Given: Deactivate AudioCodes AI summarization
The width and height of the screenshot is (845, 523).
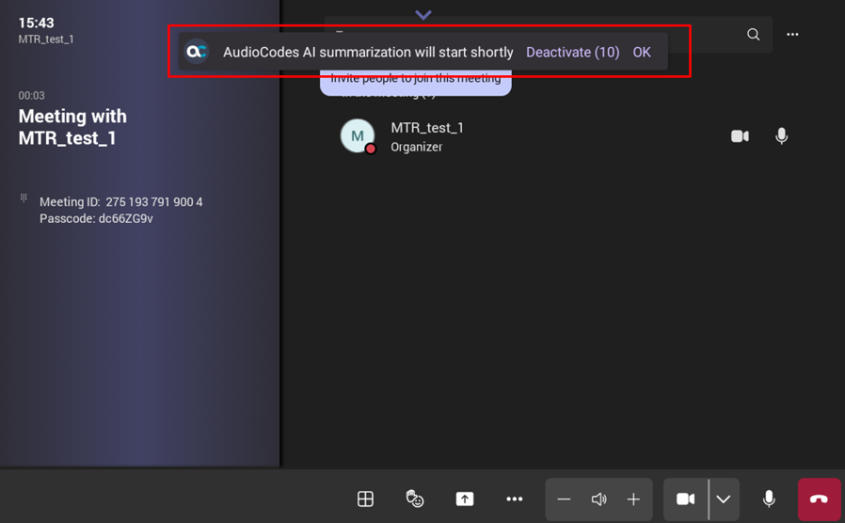Looking at the screenshot, I should tap(572, 52).
